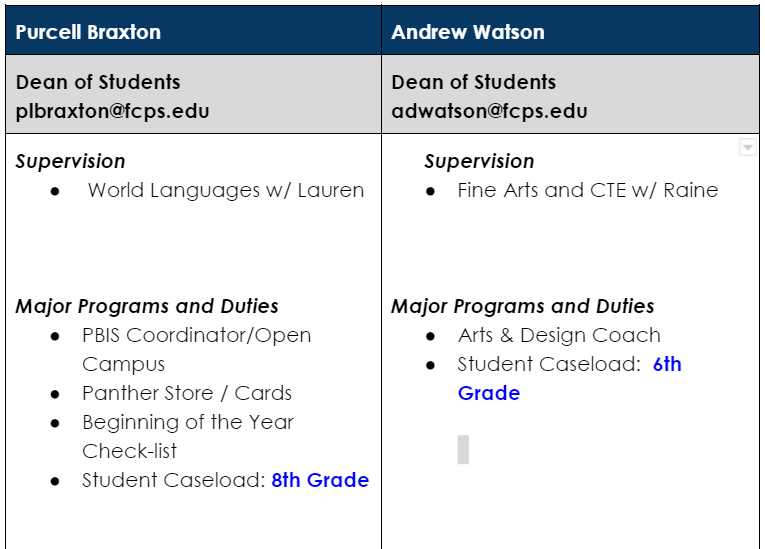
Task: Click the Andrew Watson header cell
Action: (468, 32)
